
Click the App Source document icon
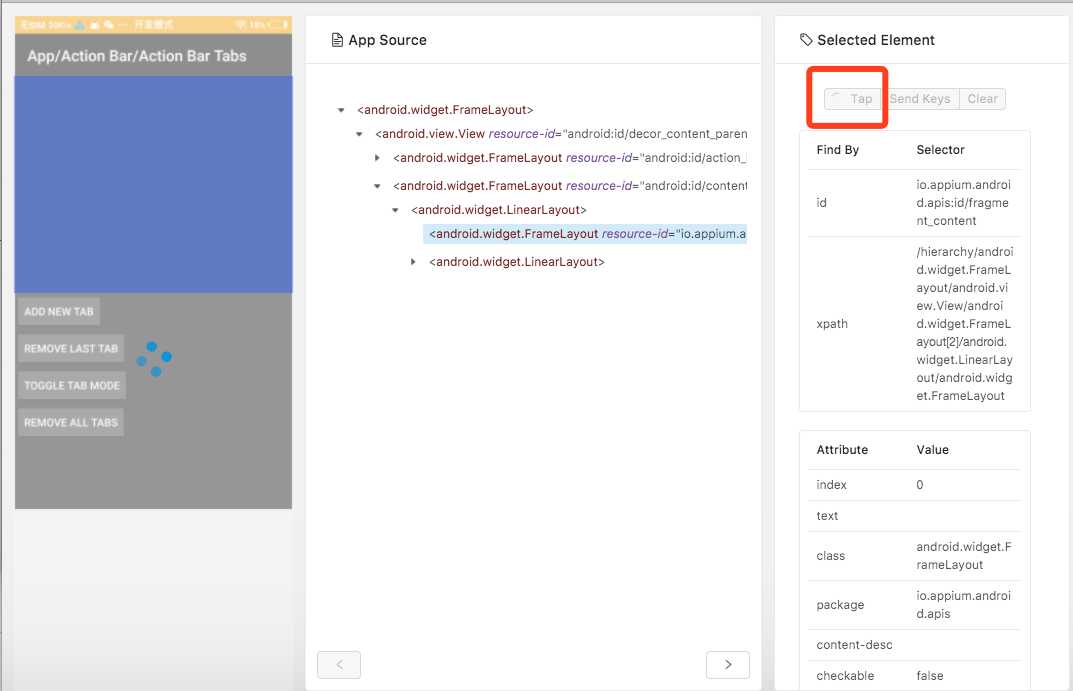[x=337, y=40]
